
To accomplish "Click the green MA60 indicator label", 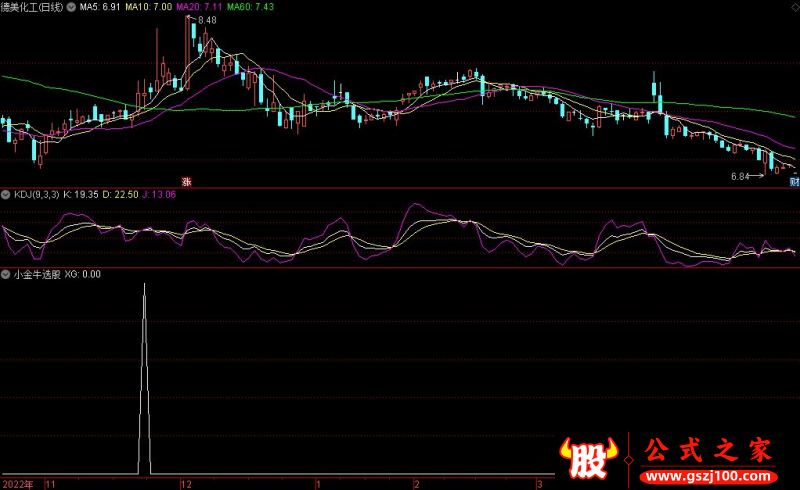I will pyautogui.click(x=251, y=6).
